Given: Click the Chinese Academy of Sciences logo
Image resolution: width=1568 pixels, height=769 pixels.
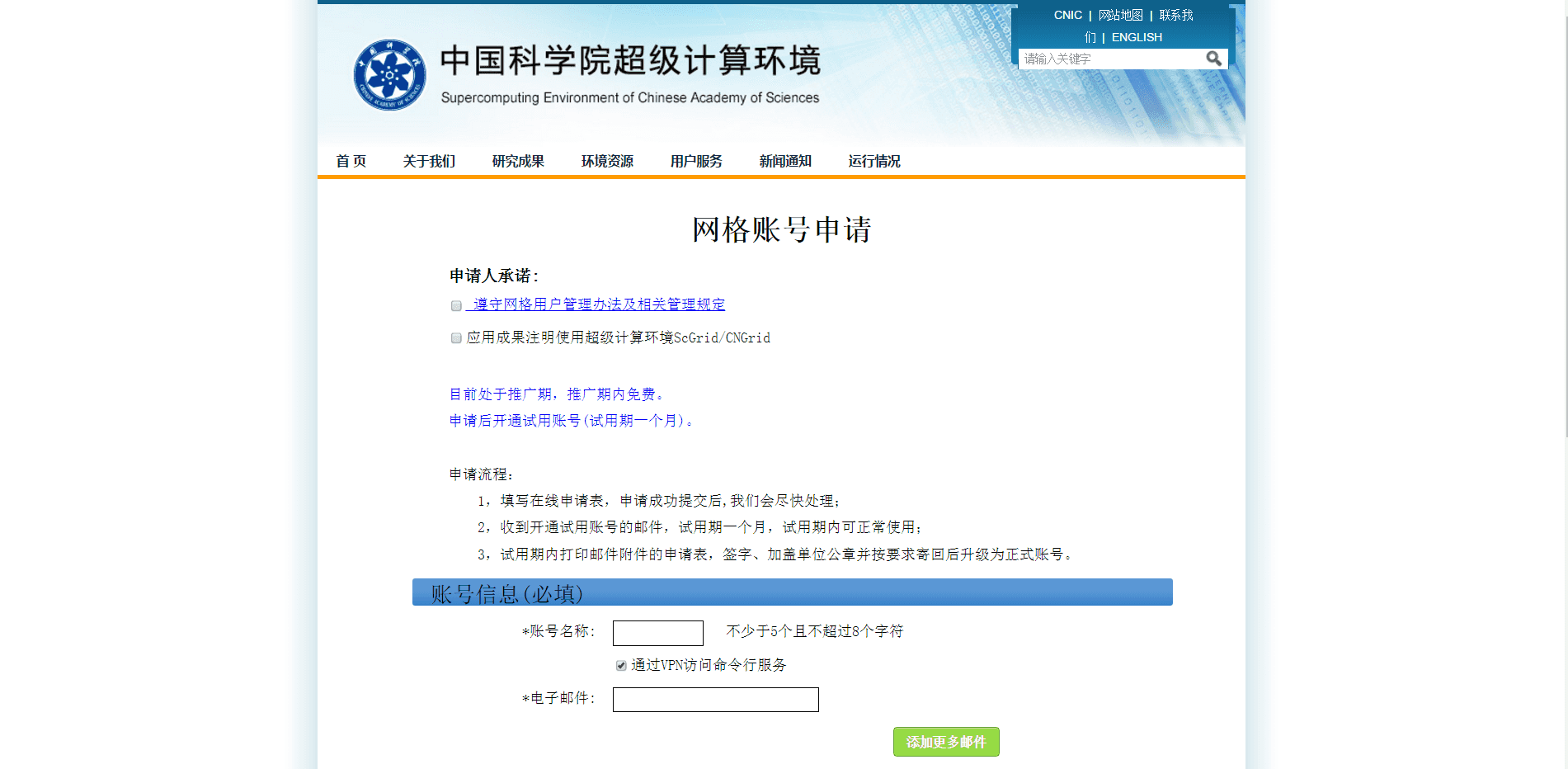Looking at the screenshot, I should [389, 75].
